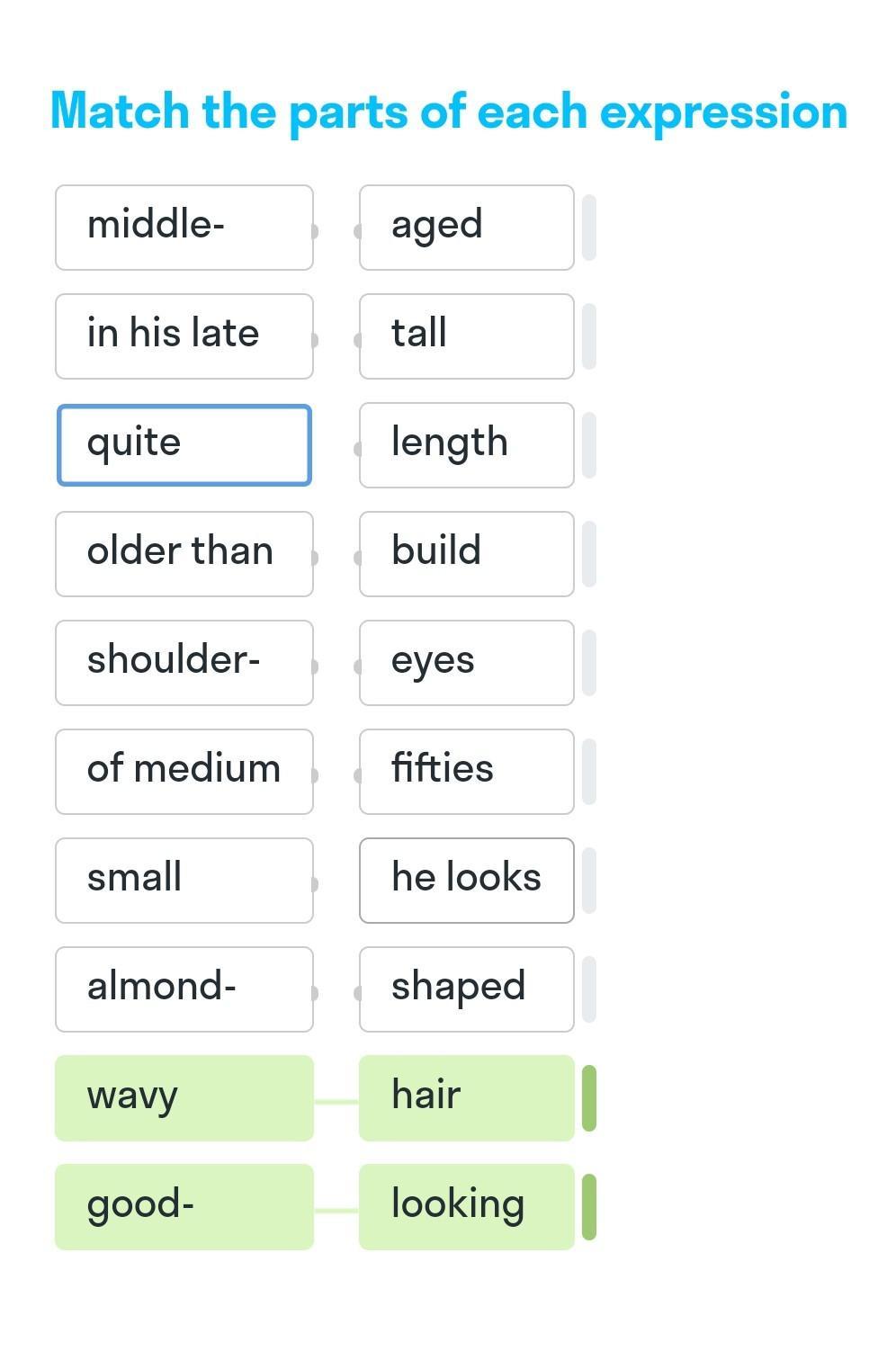Click the "aged" answer card
This screenshot has height=1351, width=896.
point(467,228)
